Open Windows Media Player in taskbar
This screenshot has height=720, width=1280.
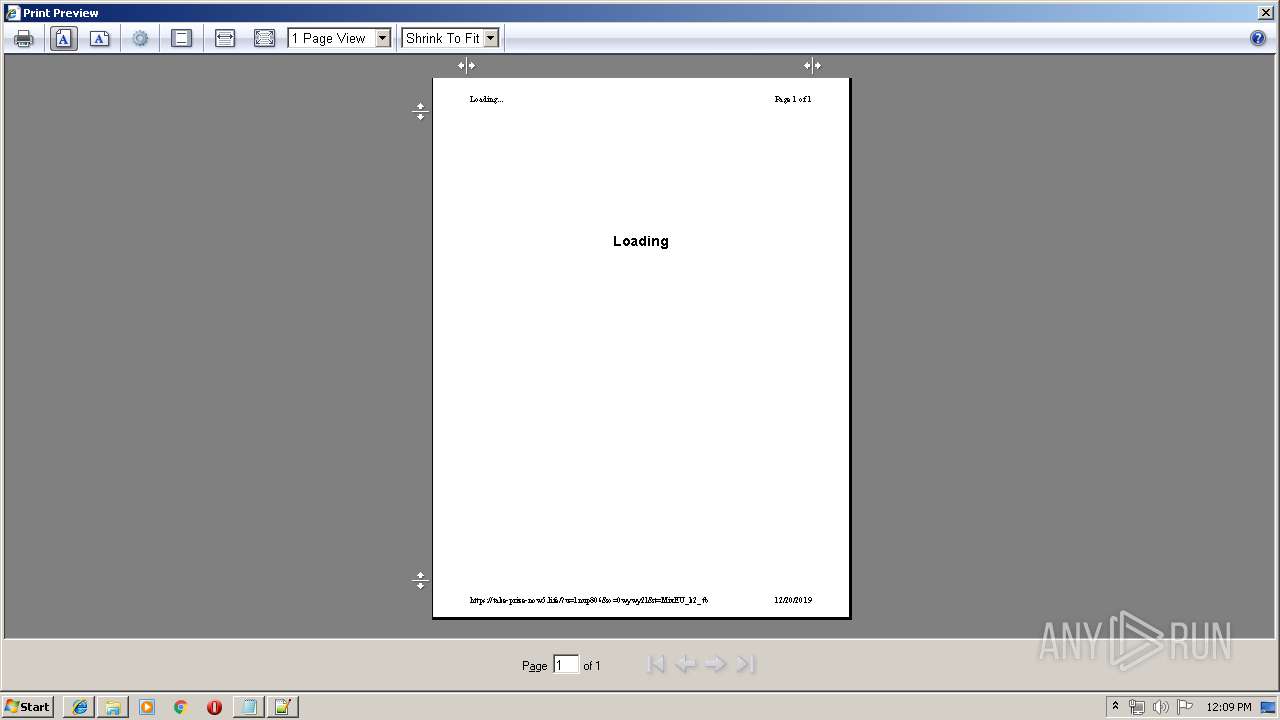point(147,707)
